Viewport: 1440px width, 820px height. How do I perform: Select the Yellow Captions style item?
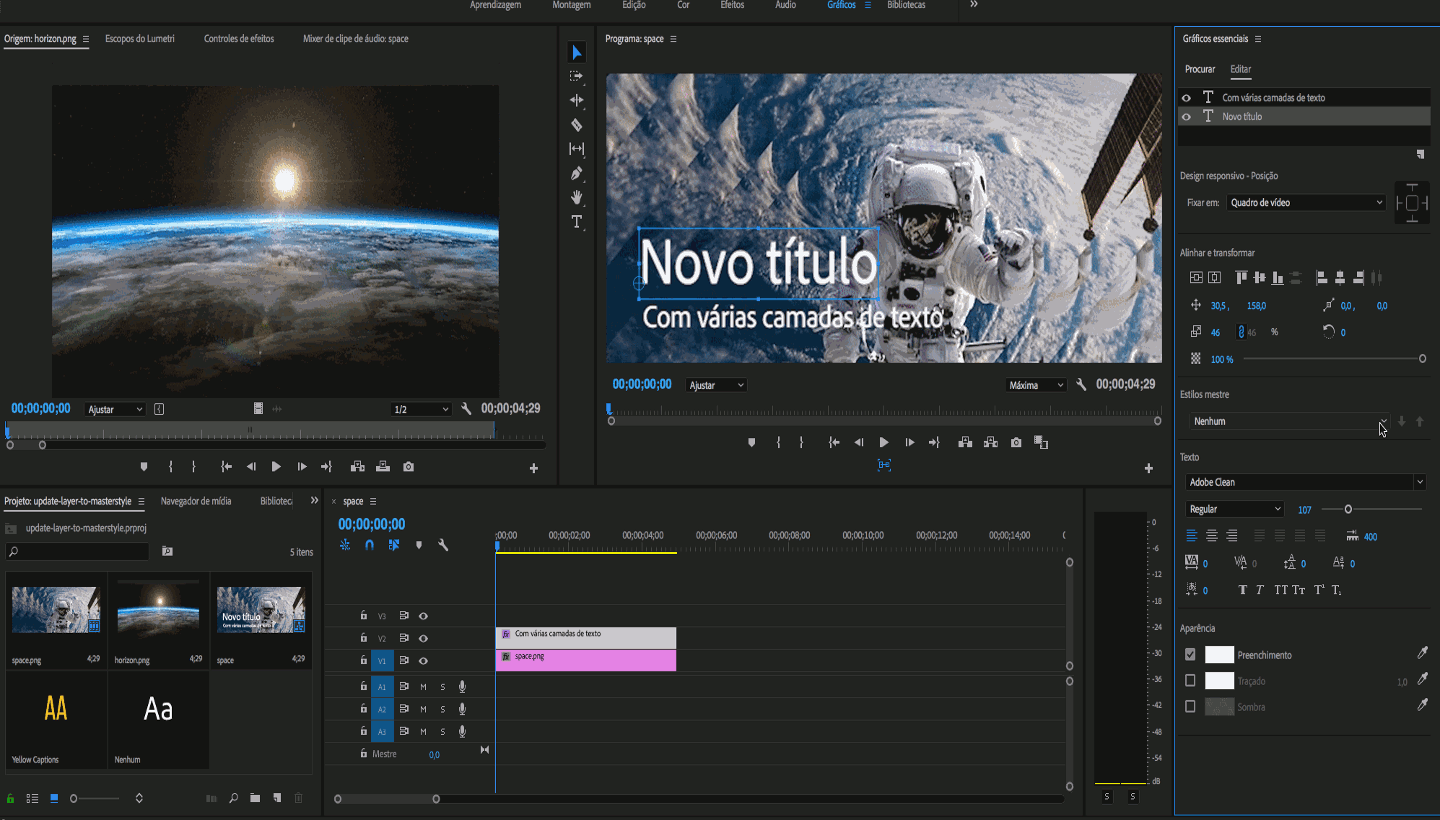pyautogui.click(x=56, y=719)
